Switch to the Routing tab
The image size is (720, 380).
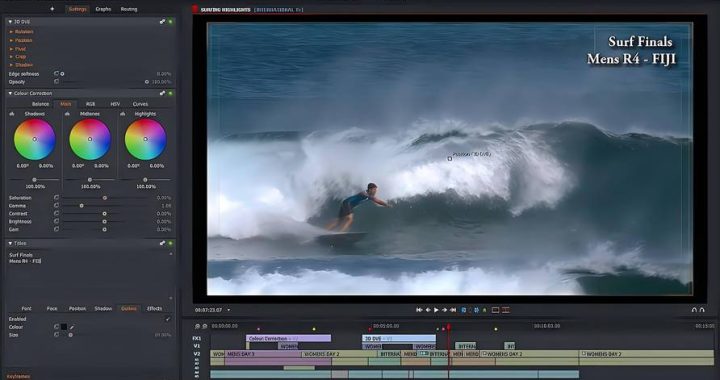click(129, 9)
